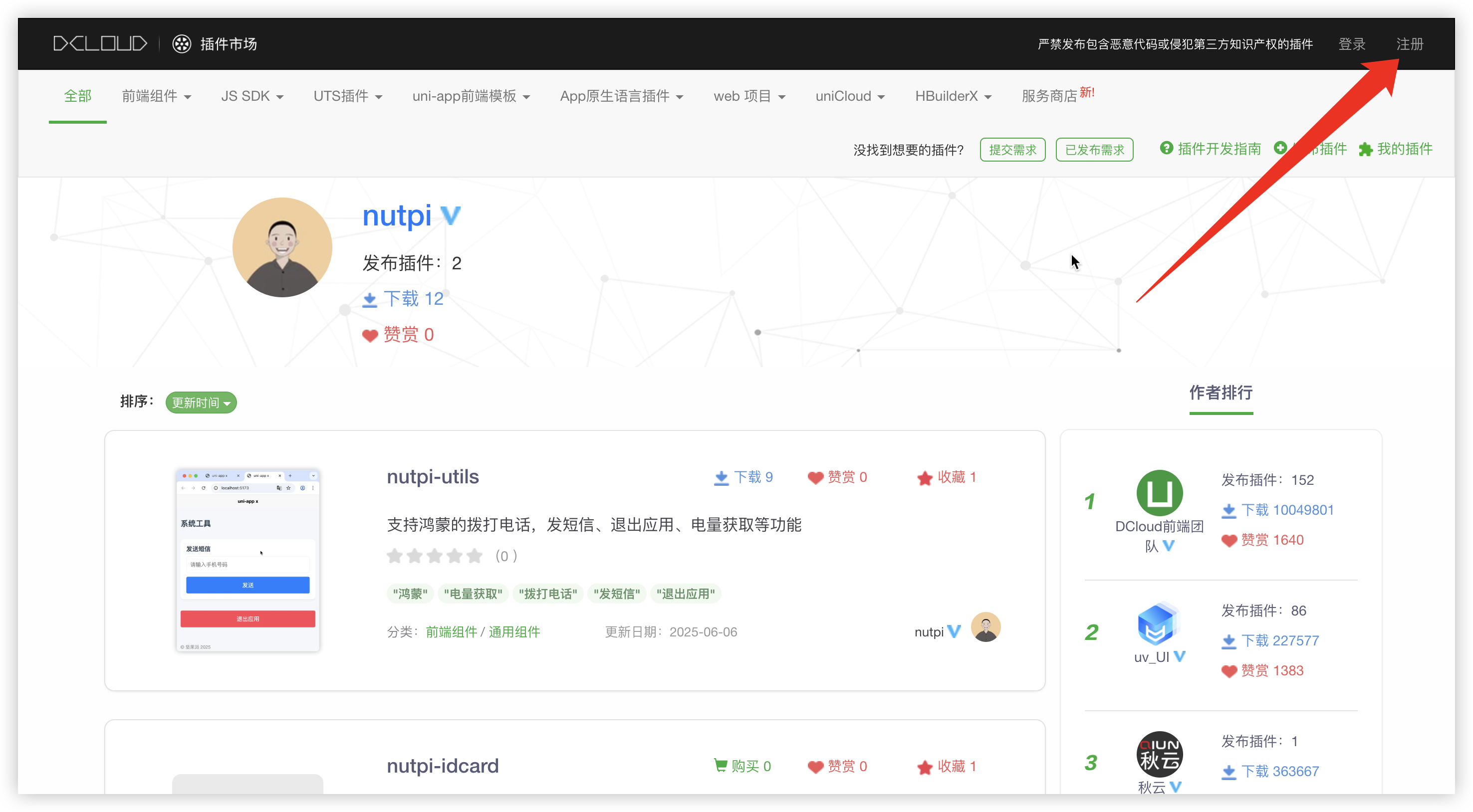Expand the uniCloud dropdown menu
Screen dimensions: 1473x812
tap(850, 96)
